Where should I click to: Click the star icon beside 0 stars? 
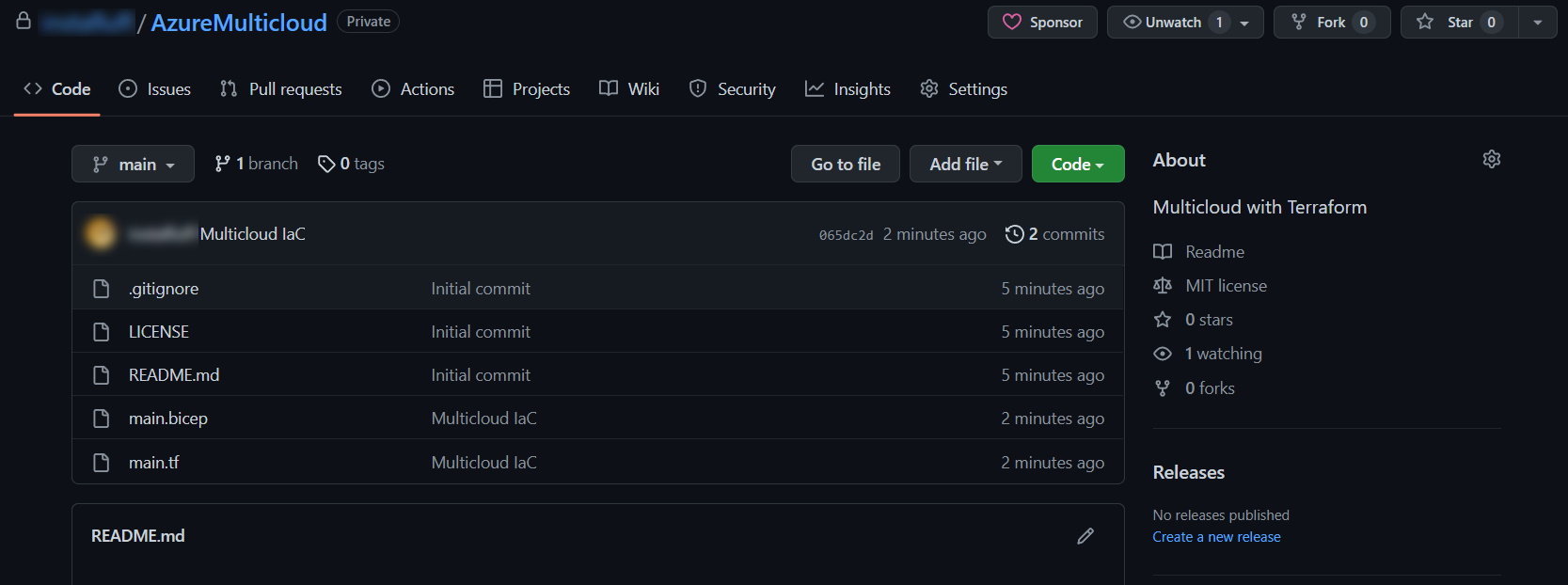click(x=1163, y=320)
